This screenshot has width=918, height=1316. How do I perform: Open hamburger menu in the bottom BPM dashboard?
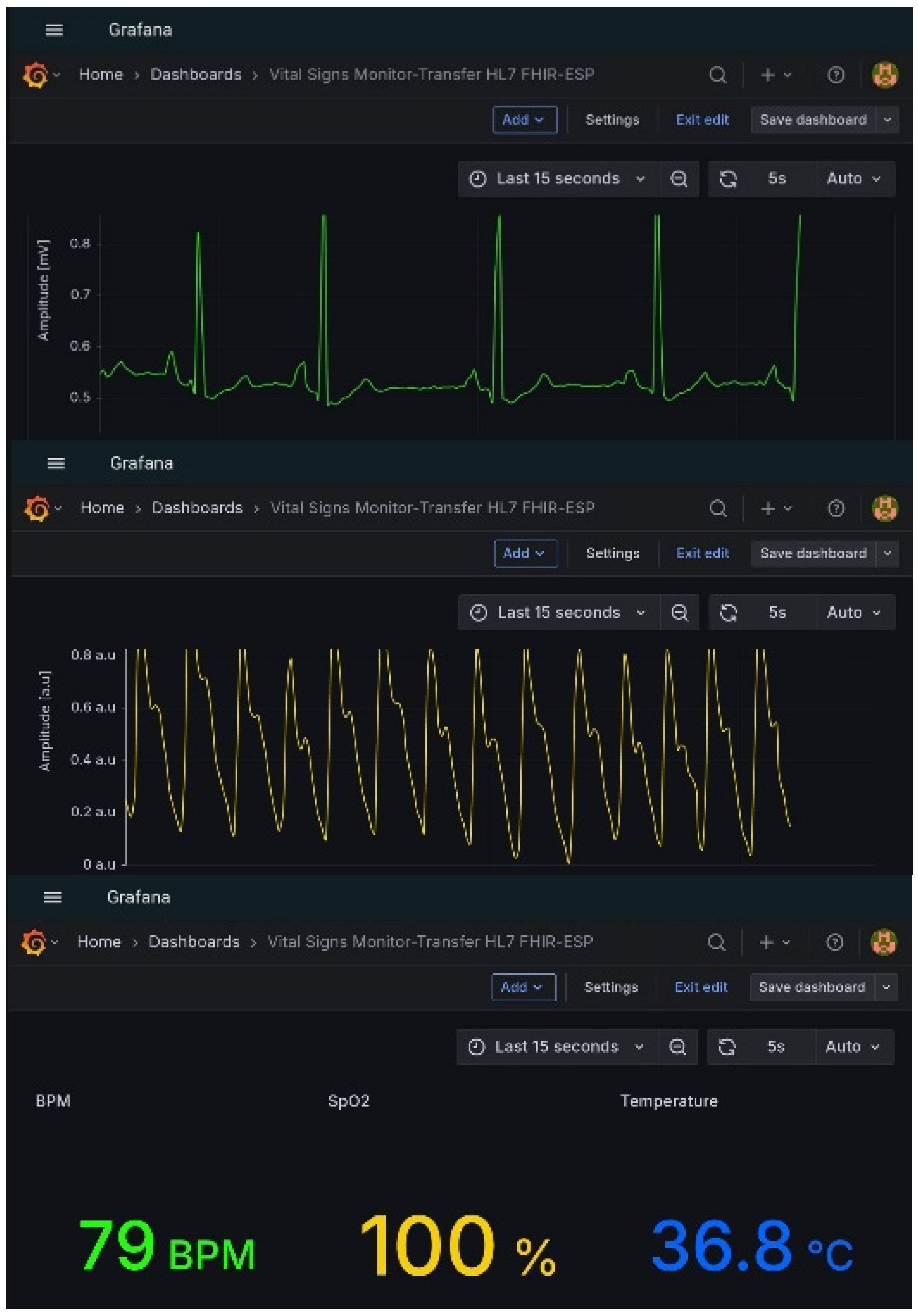(53, 897)
